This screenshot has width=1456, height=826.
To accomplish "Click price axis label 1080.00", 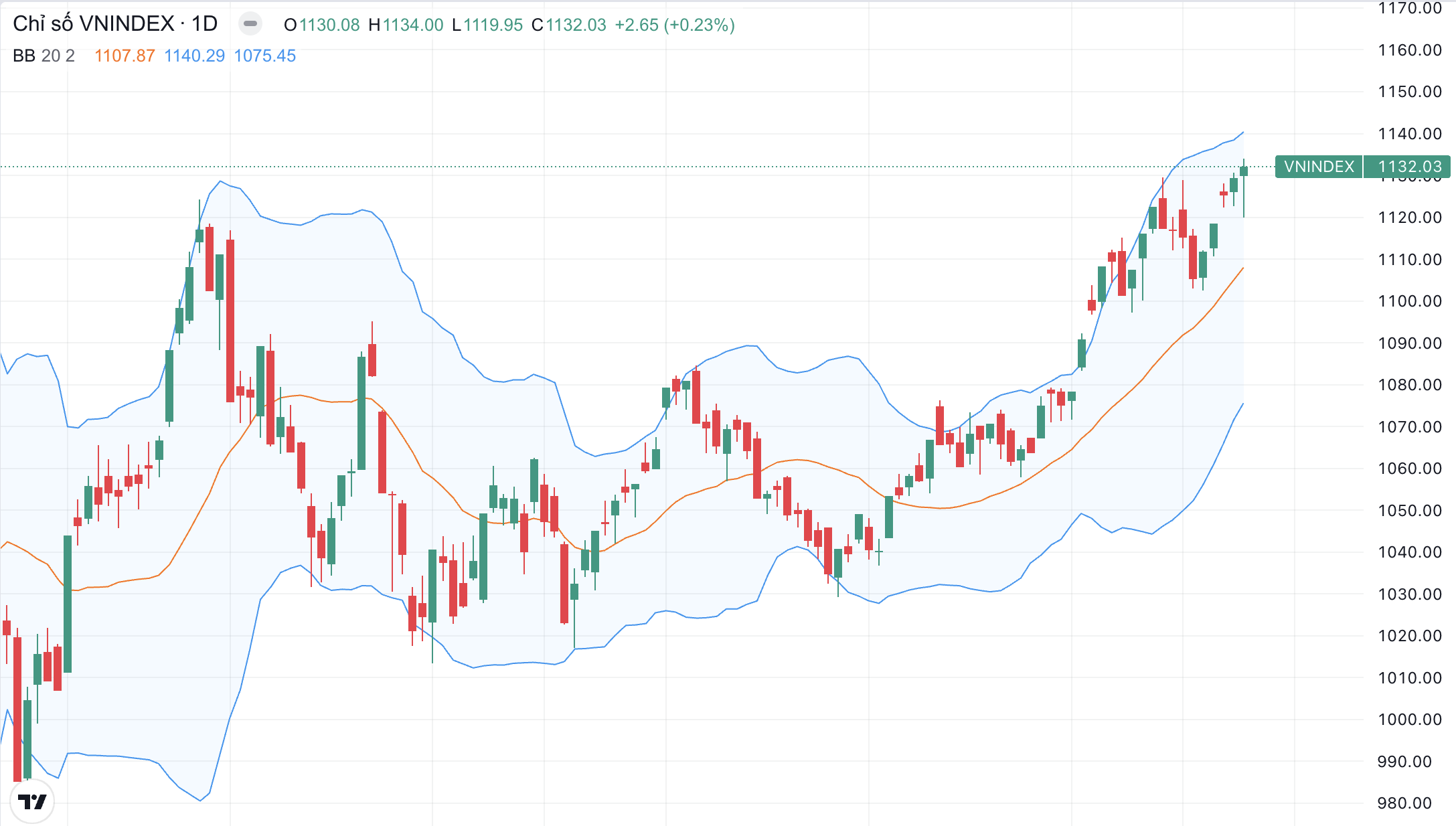I will 1409,385.
